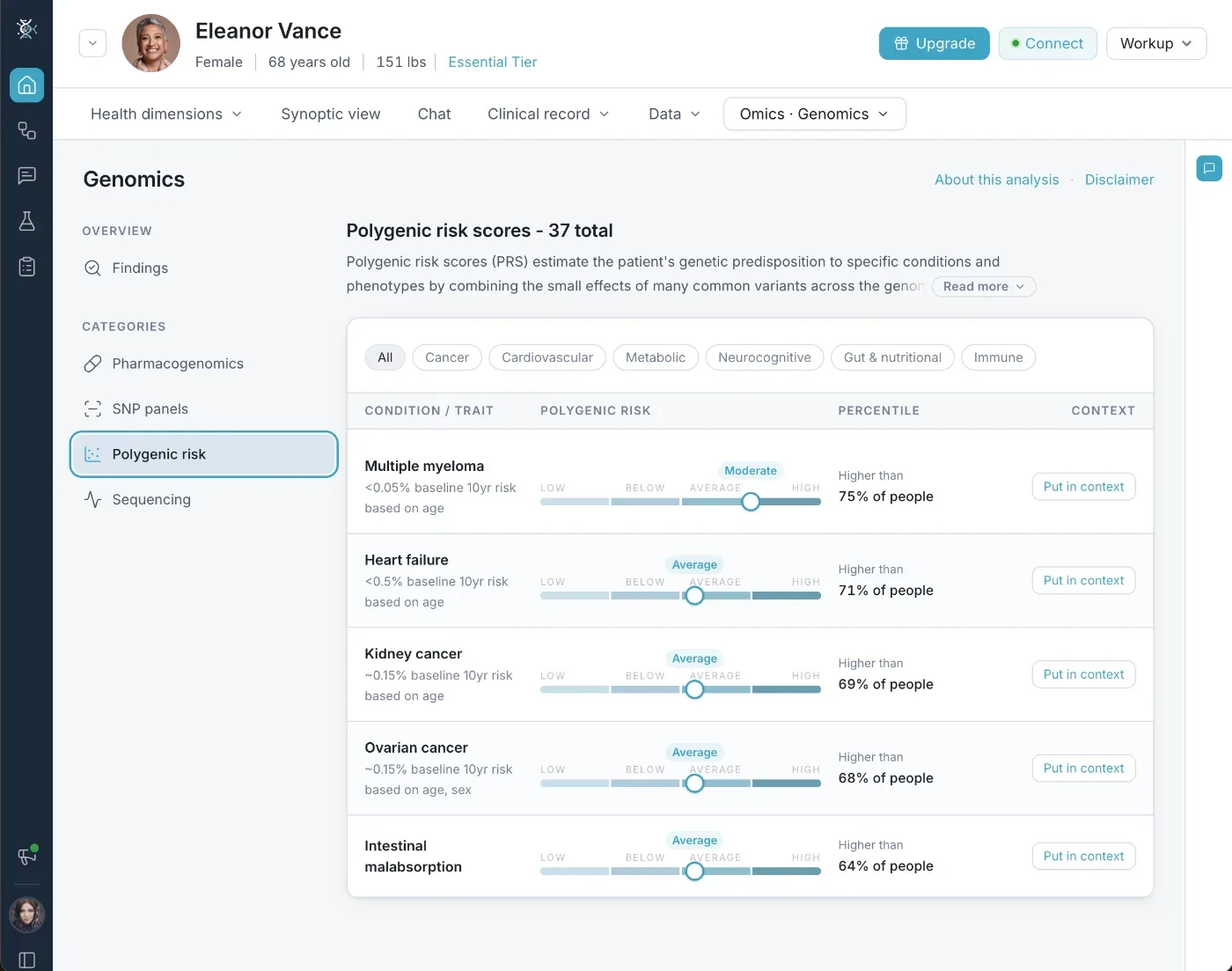Image resolution: width=1232 pixels, height=971 pixels.
Task: Filter scores by Metabolic
Action: pos(656,357)
